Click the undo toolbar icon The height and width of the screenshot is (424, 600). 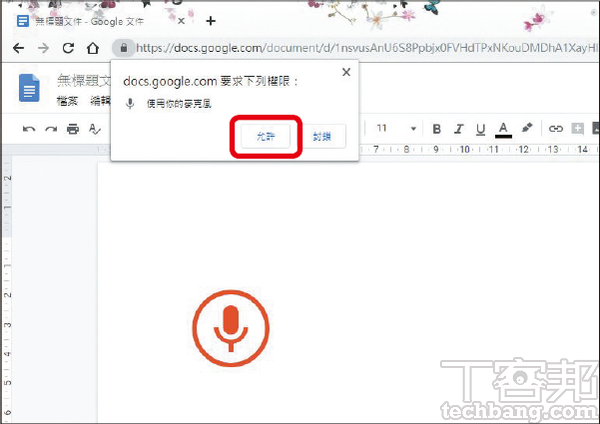point(29,129)
